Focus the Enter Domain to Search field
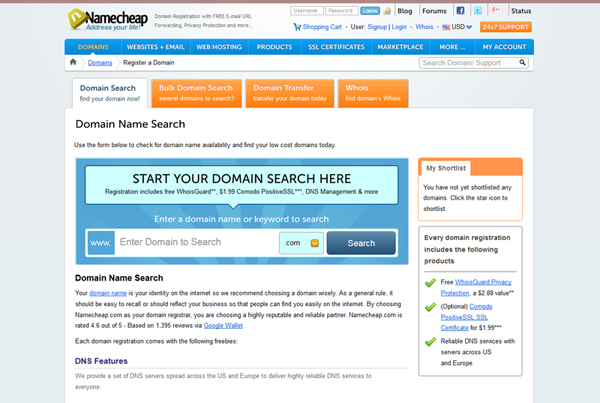 coord(197,242)
